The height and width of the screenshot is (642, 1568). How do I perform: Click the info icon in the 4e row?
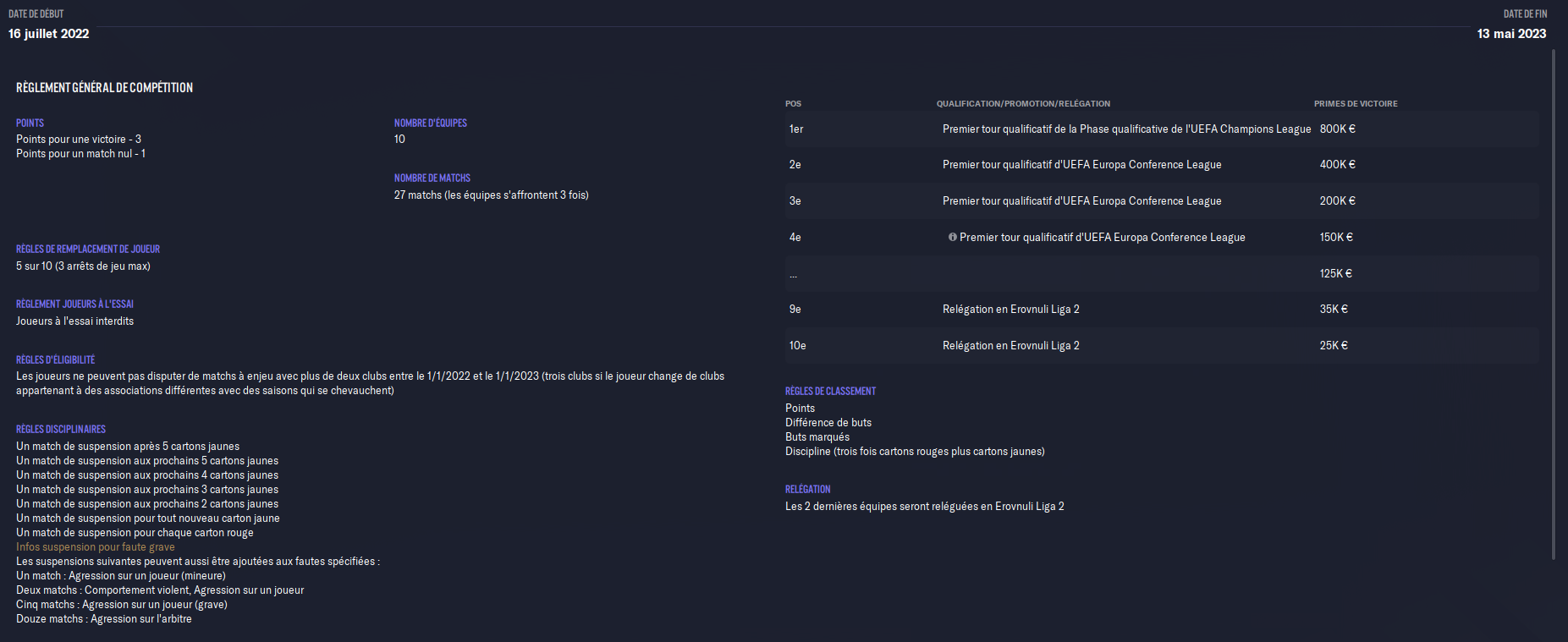[952, 238]
